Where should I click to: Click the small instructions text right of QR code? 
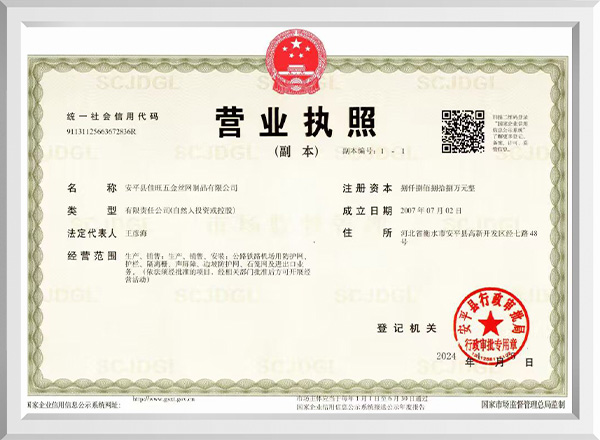point(511,132)
